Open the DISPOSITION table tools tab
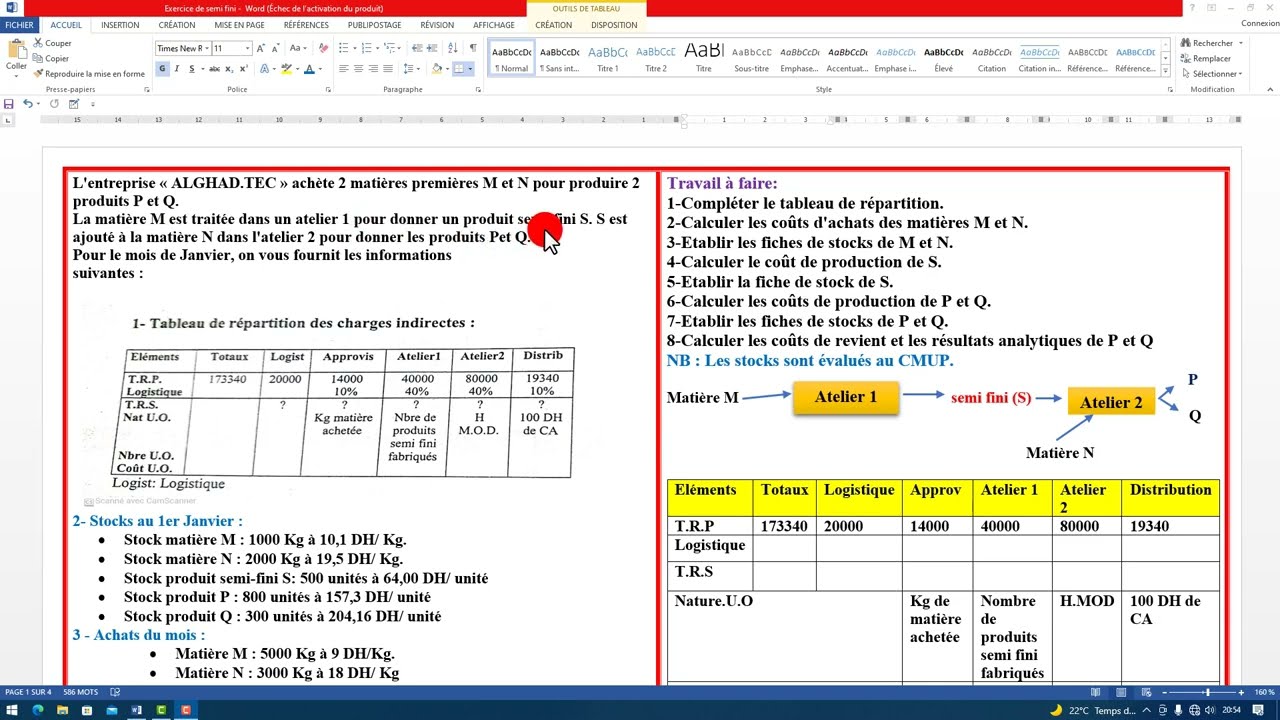1280x720 pixels. [614, 25]
